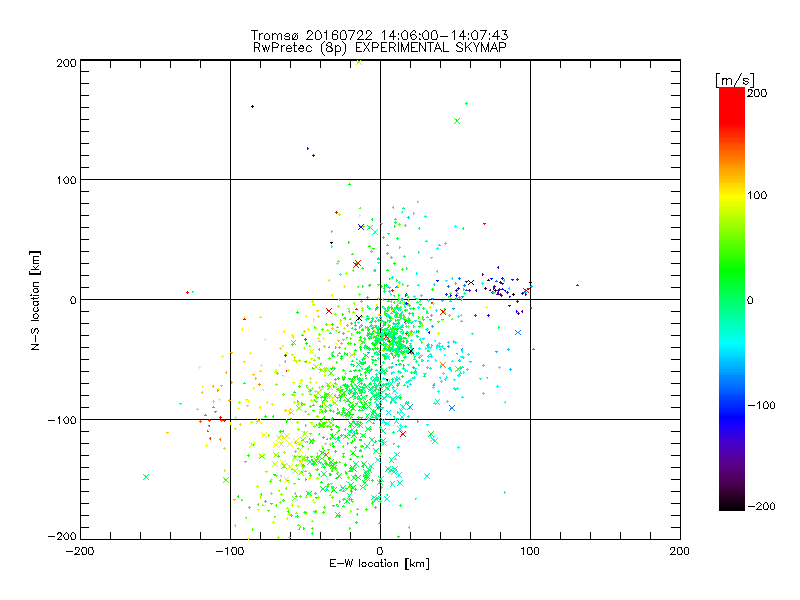
Task: Click the x-axis tick label '100'
Action: [530, 551]
